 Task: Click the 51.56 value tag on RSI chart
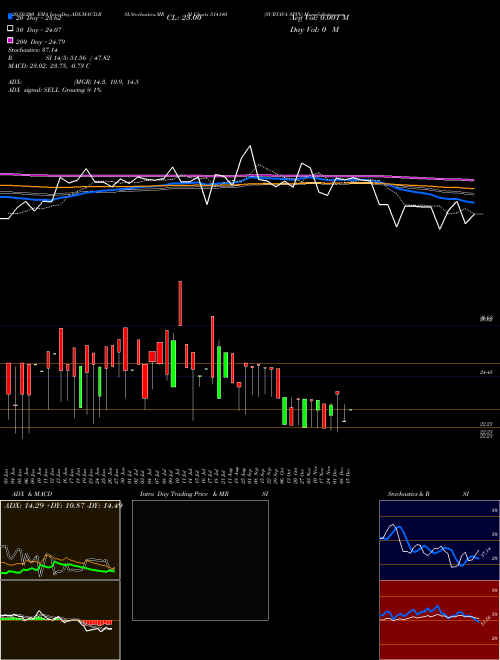coord(486,620)
